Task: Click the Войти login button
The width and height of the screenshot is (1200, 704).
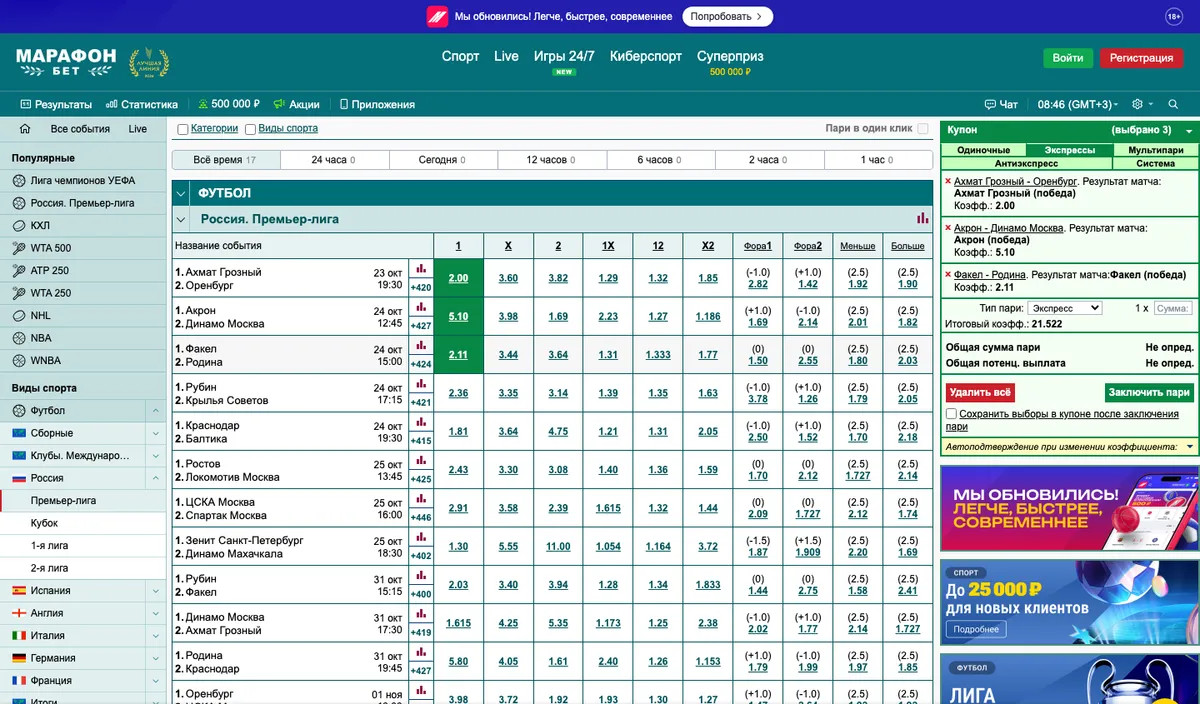Action: [1068, 58]
